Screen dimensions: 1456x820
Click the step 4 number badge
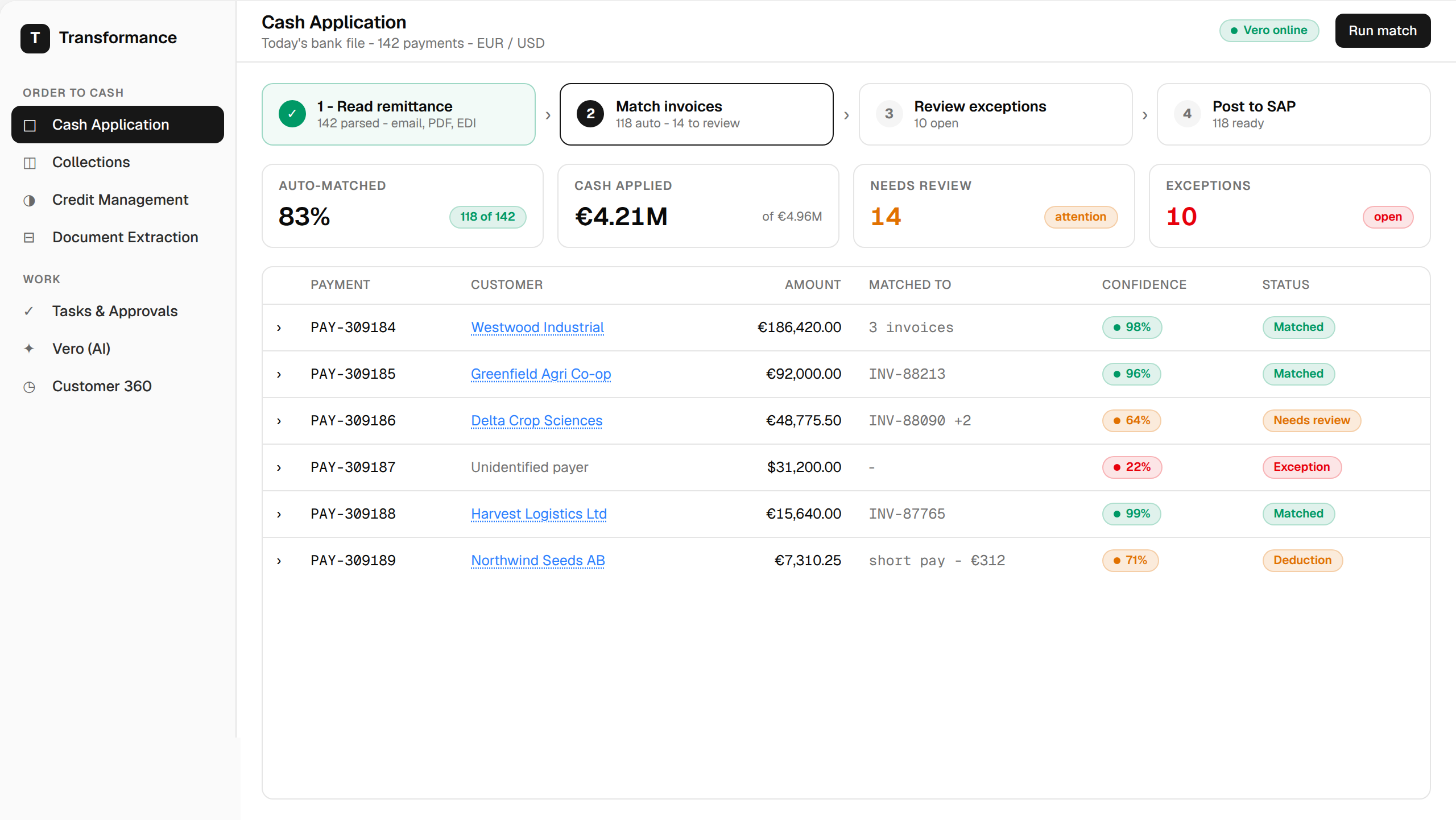[x=1187, y=114]
